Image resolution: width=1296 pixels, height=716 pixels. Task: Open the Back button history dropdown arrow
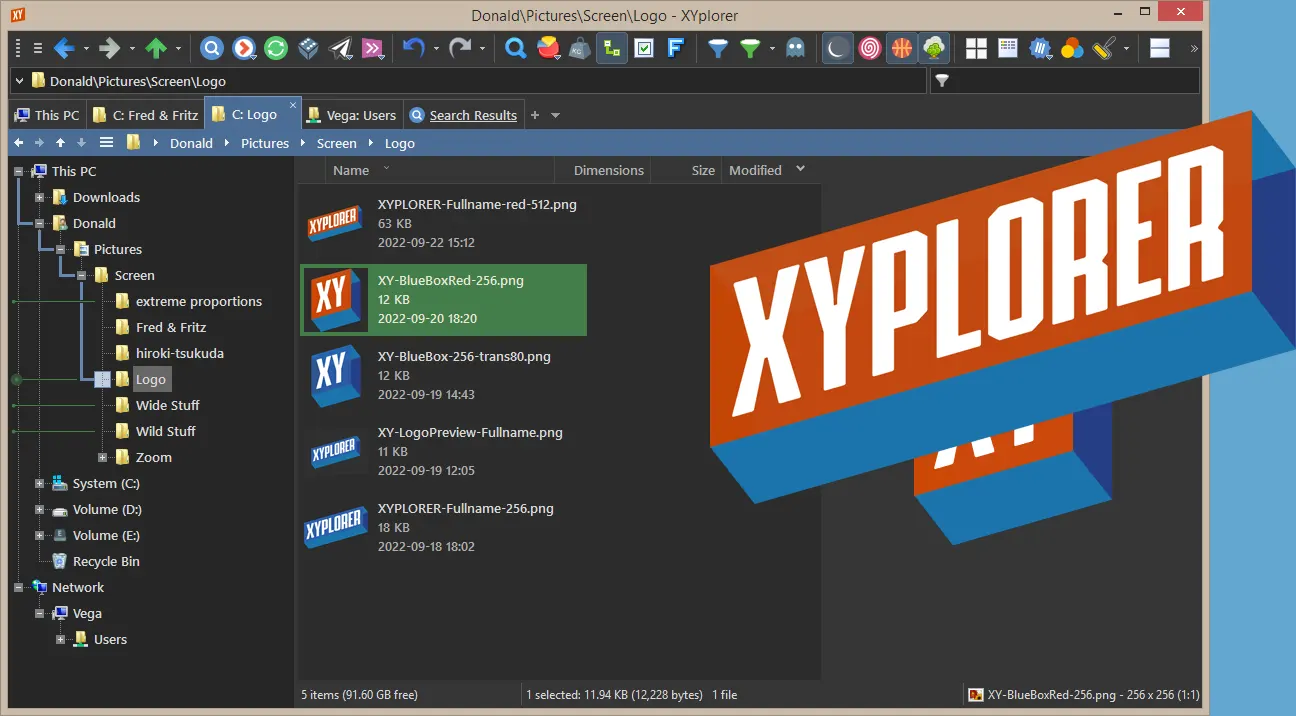click(x=86, y=48)
